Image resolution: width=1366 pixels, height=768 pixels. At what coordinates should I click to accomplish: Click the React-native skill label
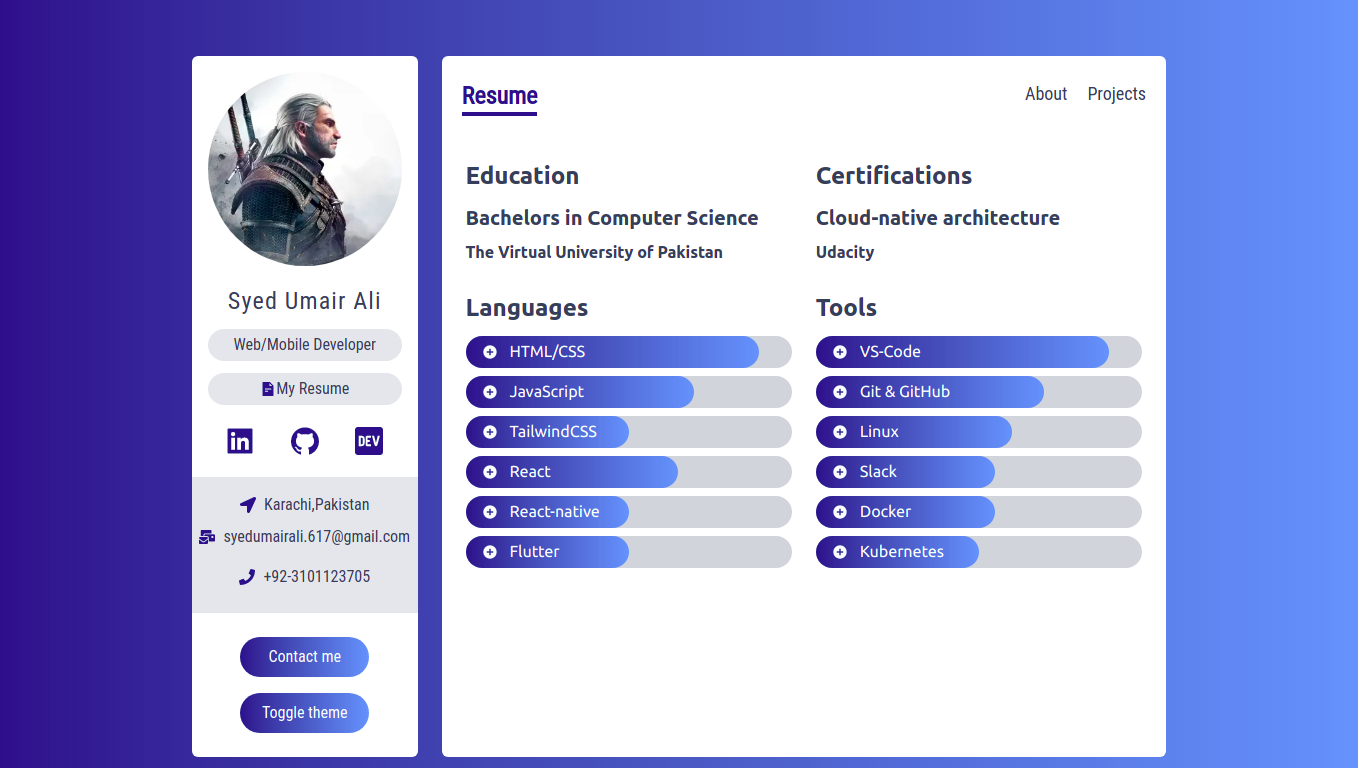click(x=554, y=512)
